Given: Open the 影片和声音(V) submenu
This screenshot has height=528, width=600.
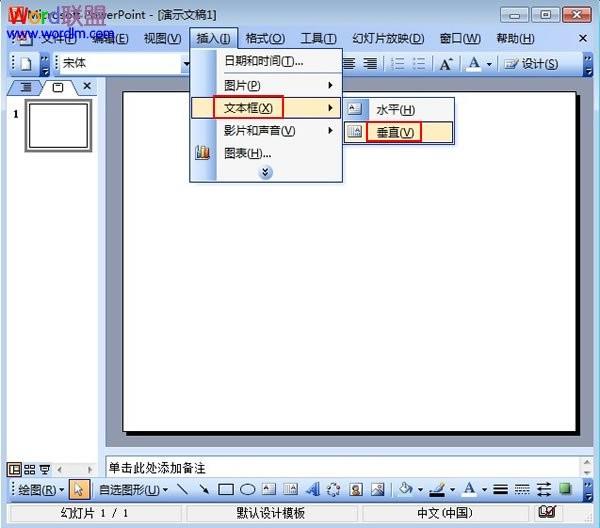Looking at the screenshot, I should 266,130.
